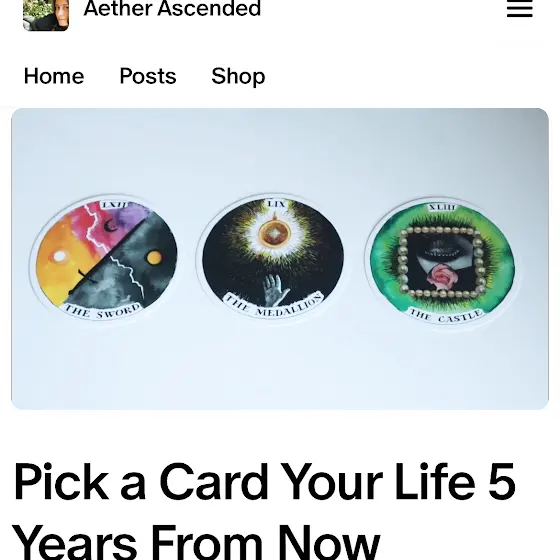Click the XLIII numeral on the Castle card

[x=442, y=207]
